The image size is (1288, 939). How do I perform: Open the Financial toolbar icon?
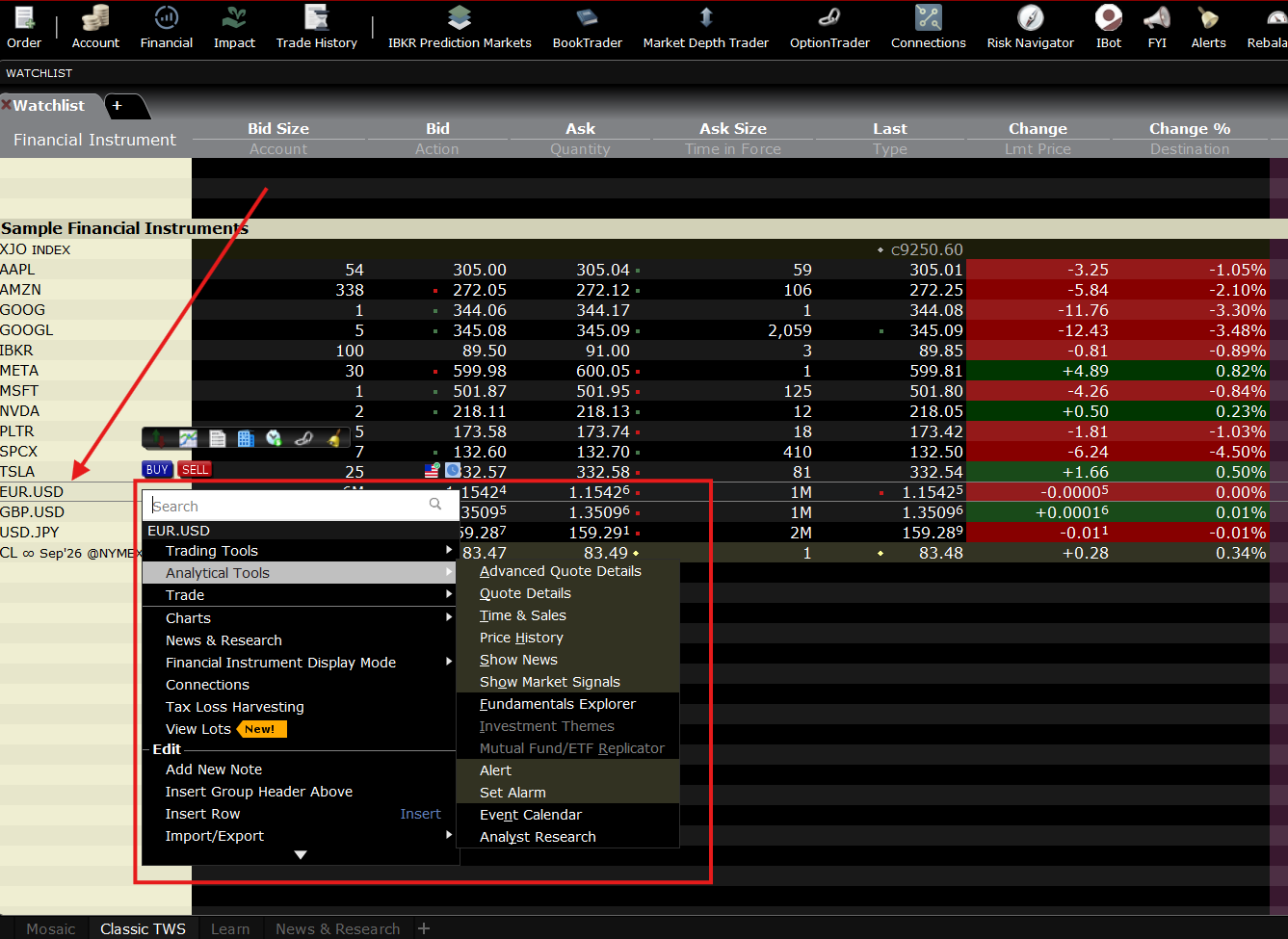(x=167, y=26)
